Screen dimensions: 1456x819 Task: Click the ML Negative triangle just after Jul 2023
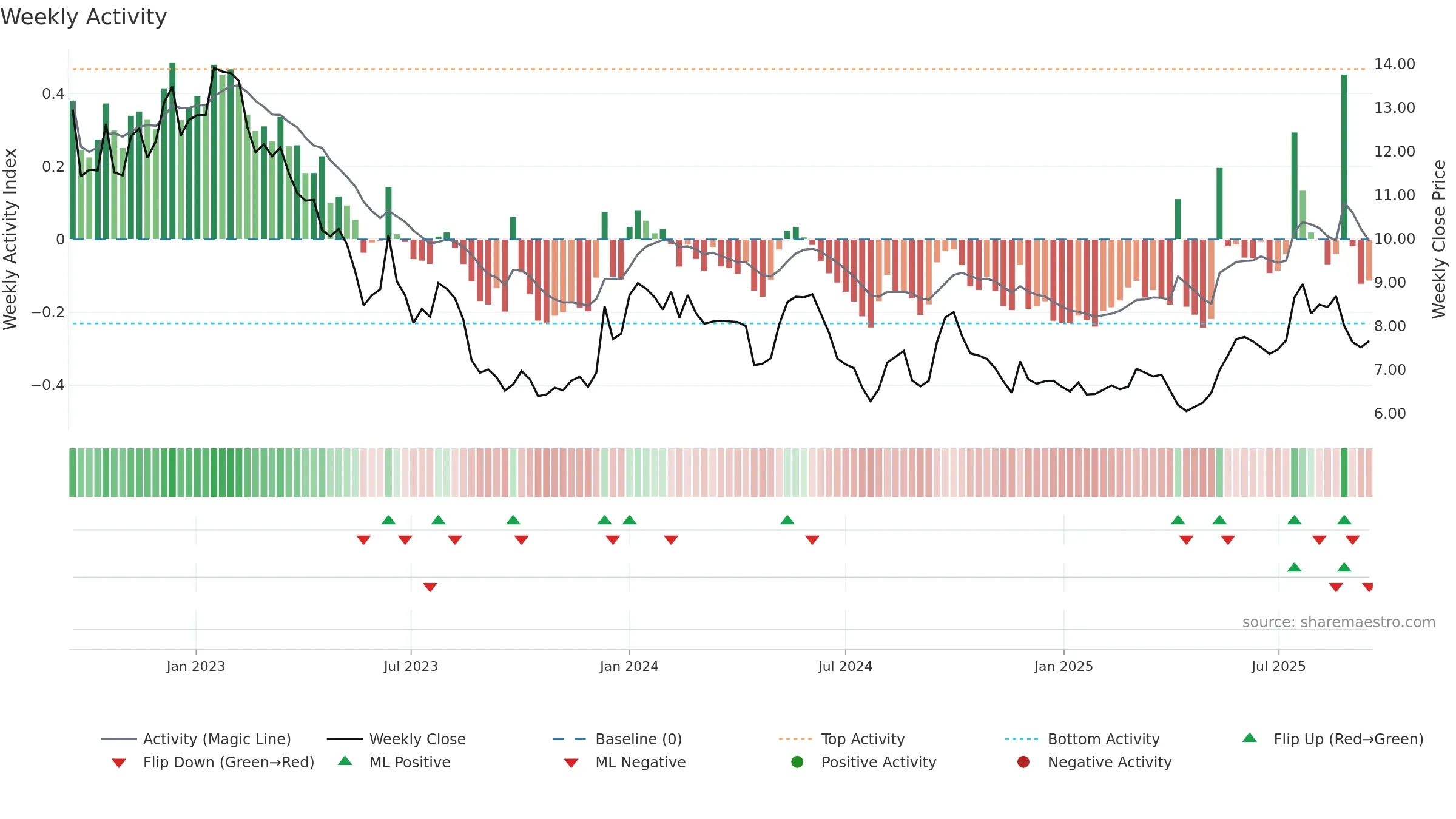(x=430, y=587)
